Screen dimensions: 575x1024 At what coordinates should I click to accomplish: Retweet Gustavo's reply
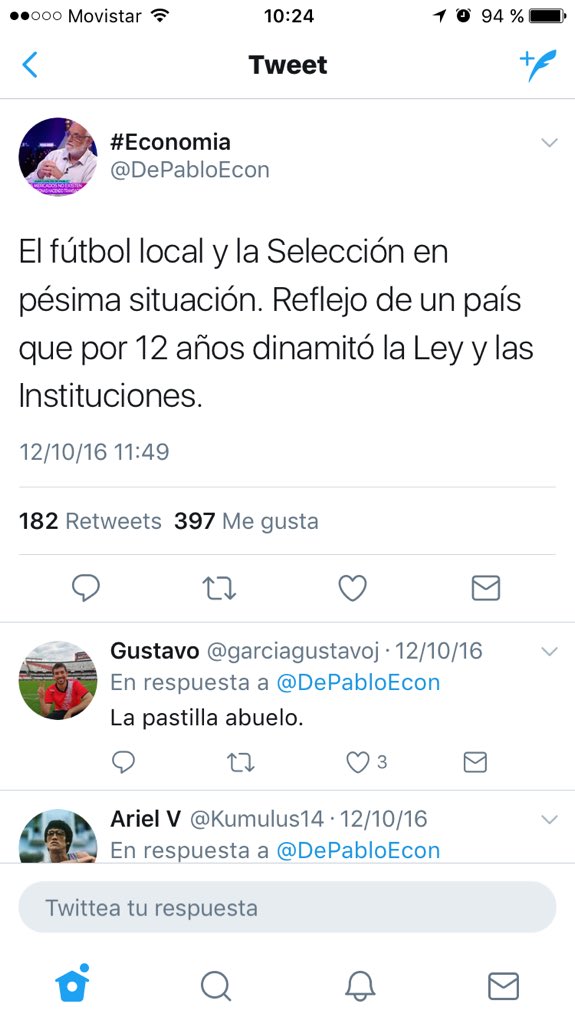241,762
